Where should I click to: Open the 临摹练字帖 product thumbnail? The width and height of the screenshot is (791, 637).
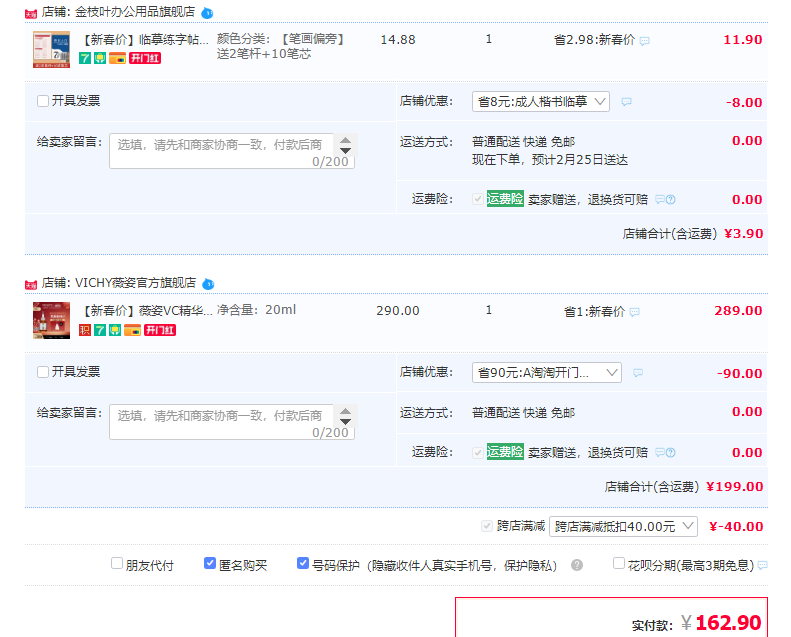(x=51, y=49)
